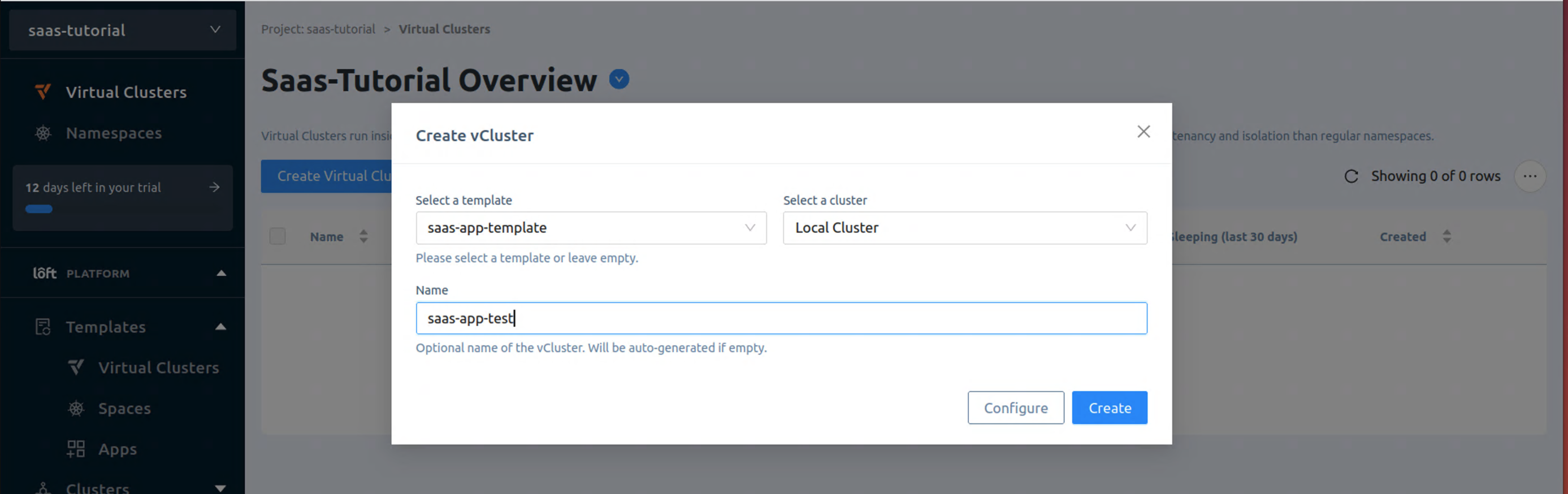Image resolution: width=1568 pixels, height=494 pixels.
Task: Click 'Showing 0 of 0 rows' text
Action: pyautogui.click(x=1435, y=176)
